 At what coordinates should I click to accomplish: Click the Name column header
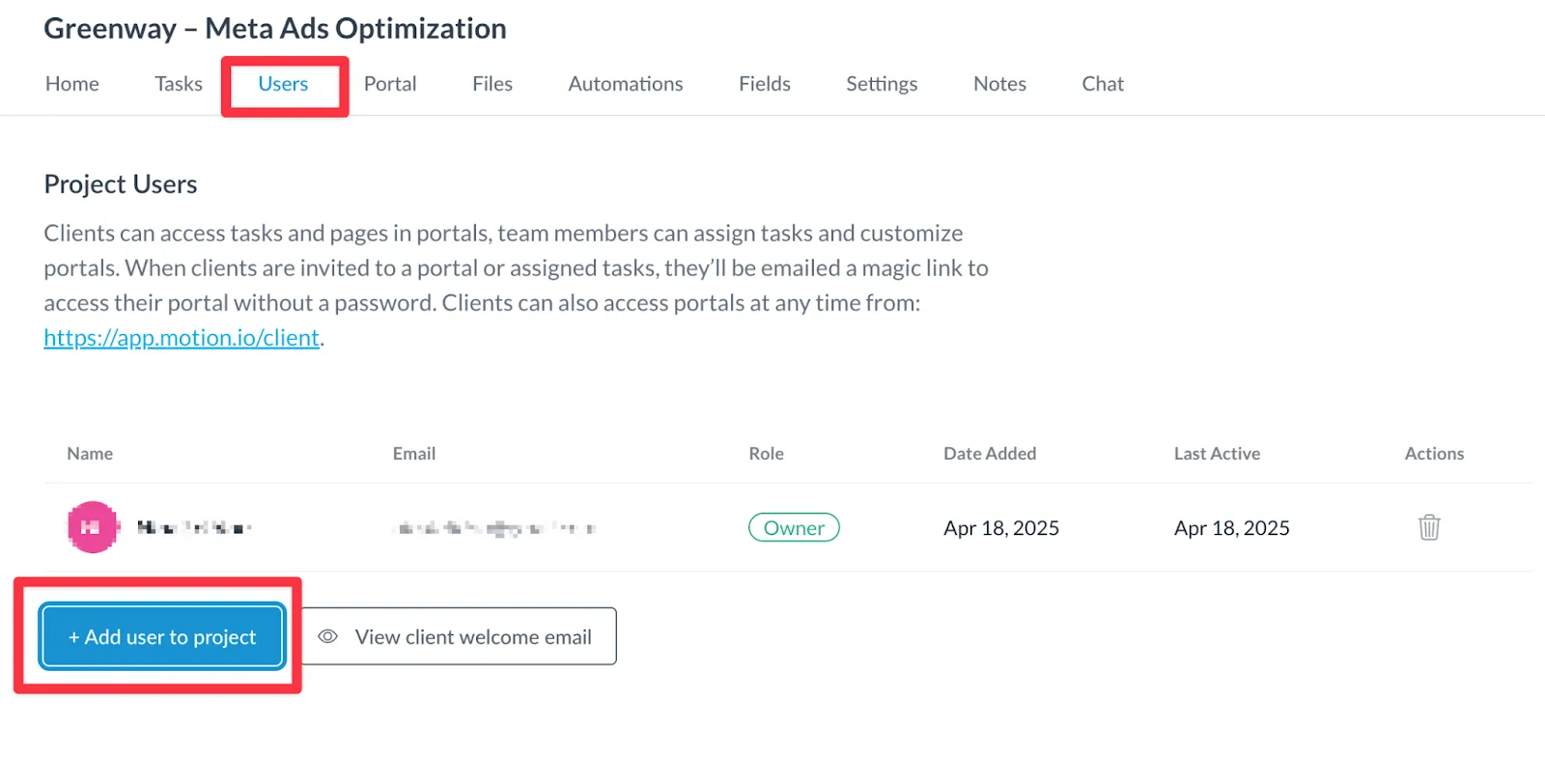[90, 454]
